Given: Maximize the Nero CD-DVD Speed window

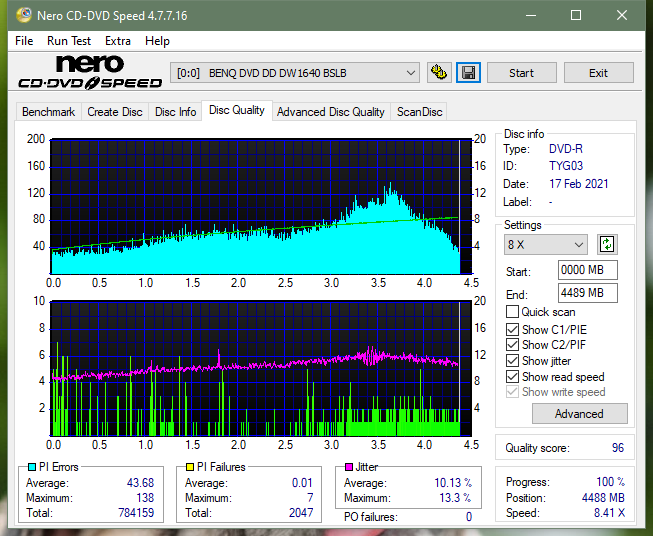Looking at the screenshot, I should click(x=576, y=15).
